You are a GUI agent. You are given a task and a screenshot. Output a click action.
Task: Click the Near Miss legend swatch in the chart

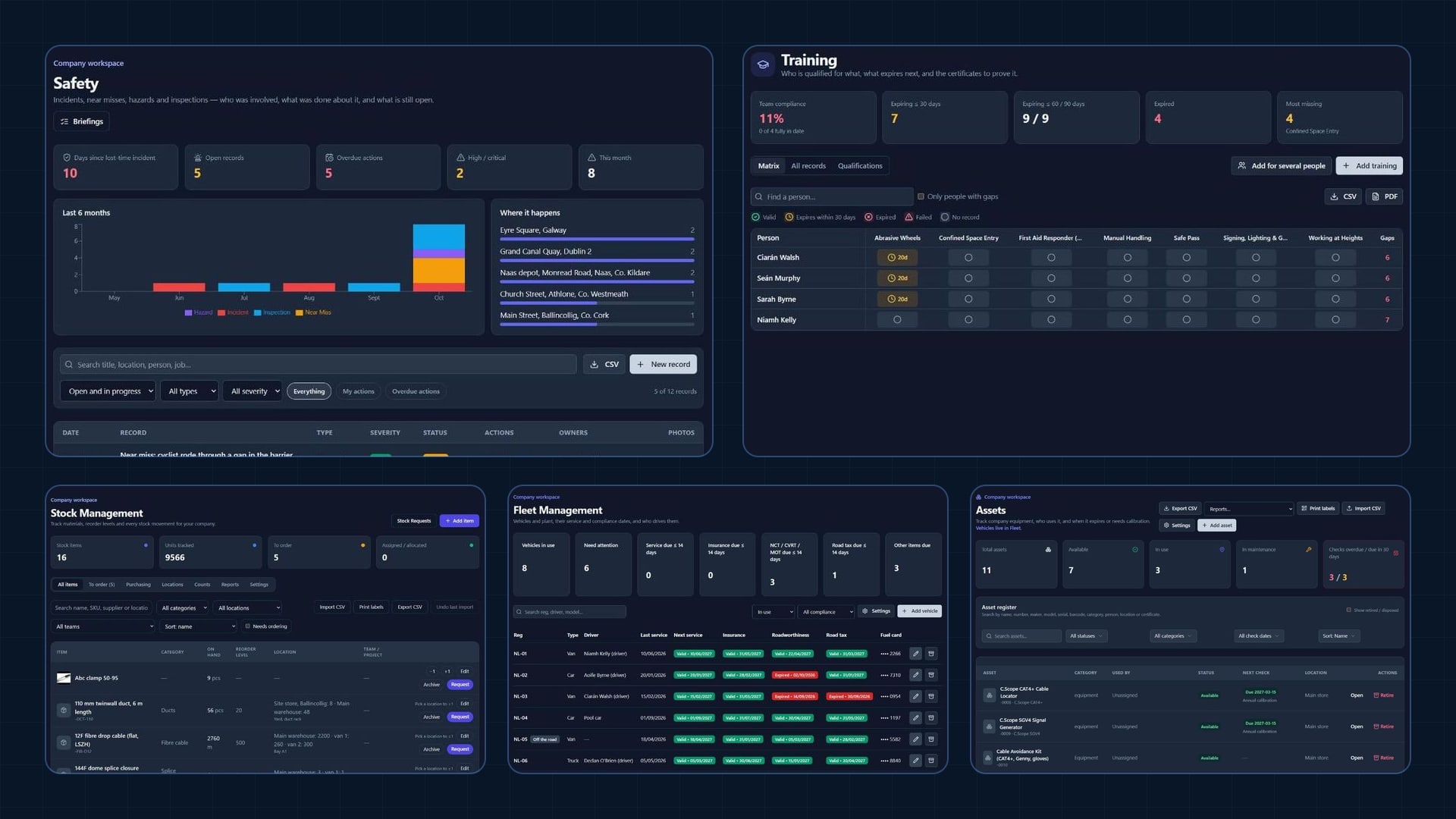tap(300, 312)
